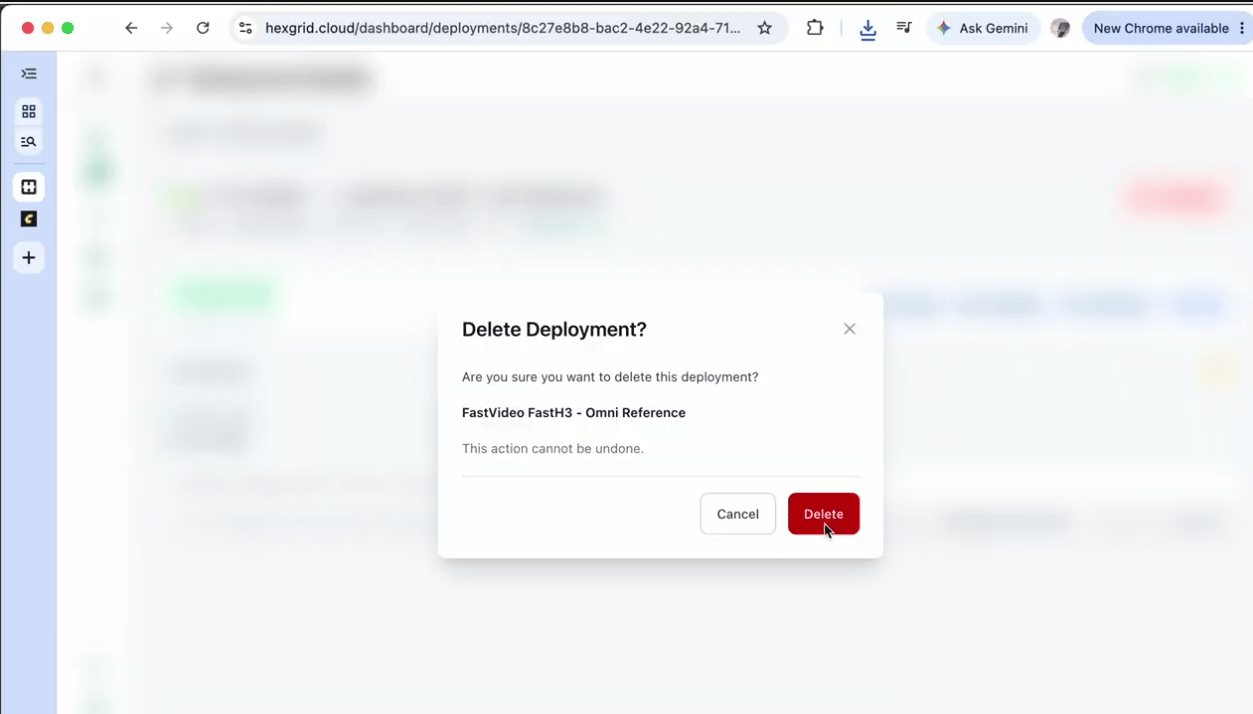
Task: Show Chrome downloads
Action: click(x=868, y=29)
